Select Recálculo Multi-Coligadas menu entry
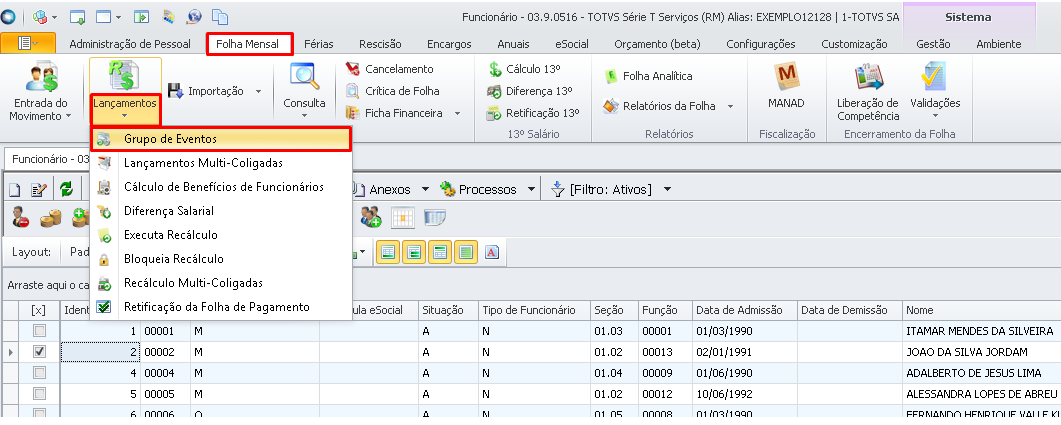This screenshot has width=1061, height=425. (221, 283)
